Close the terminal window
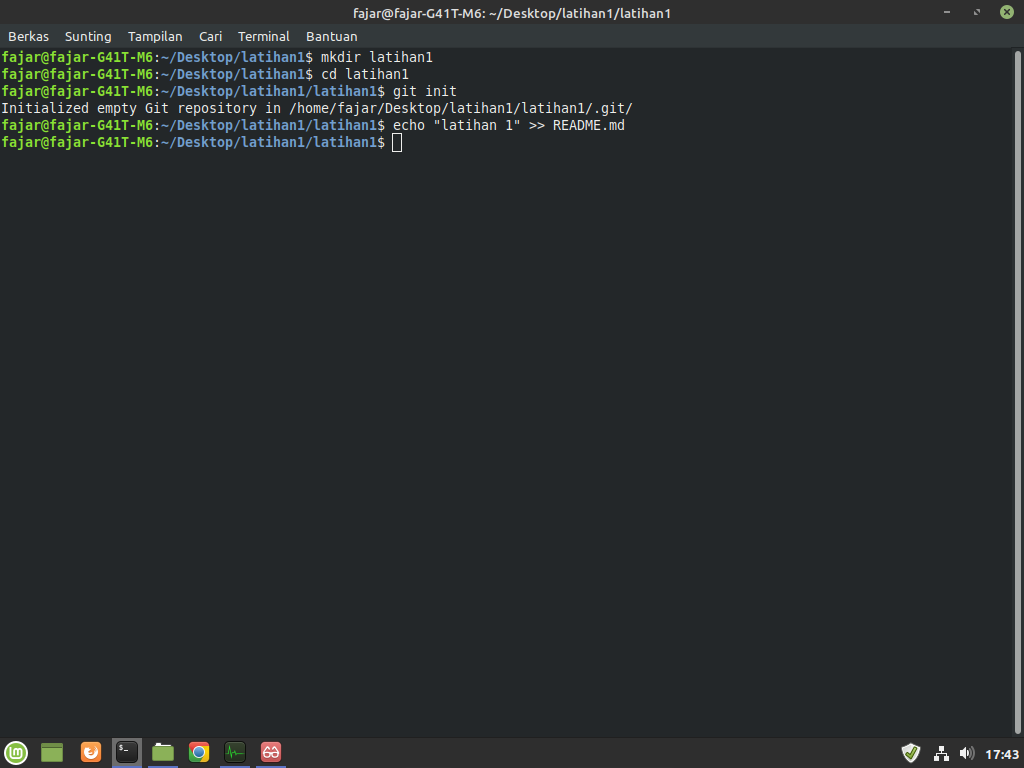This screenshot has width=1024, height=768. (x=1006, y=12)
